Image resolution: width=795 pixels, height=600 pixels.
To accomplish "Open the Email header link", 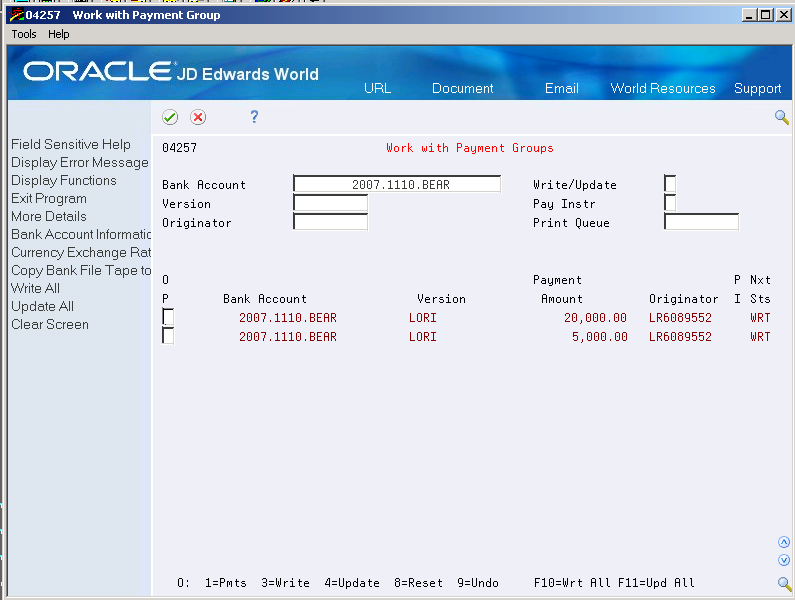I will point(562,88).
